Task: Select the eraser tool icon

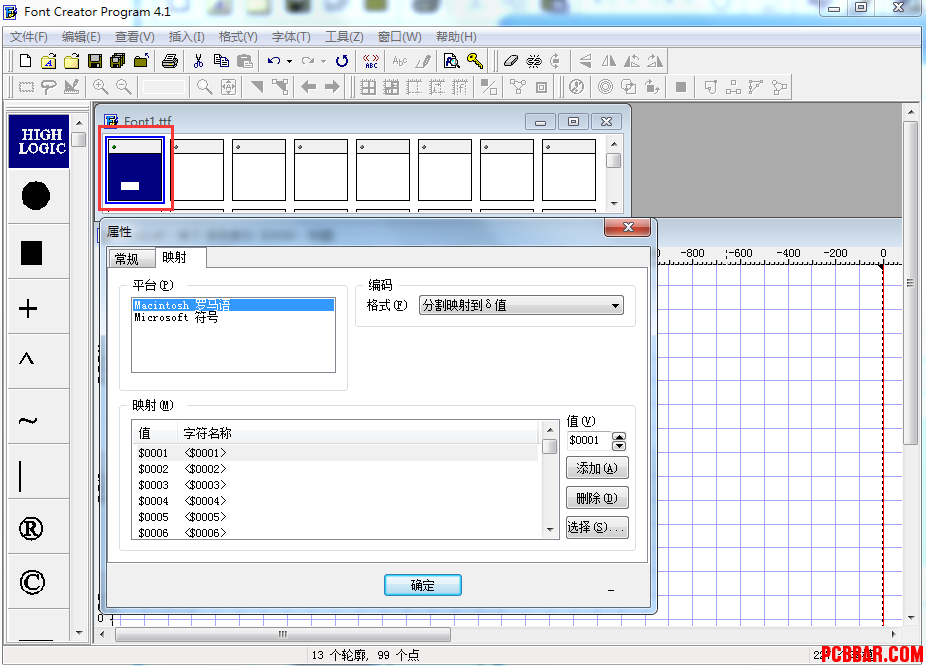Action: (x=511, y=61)
